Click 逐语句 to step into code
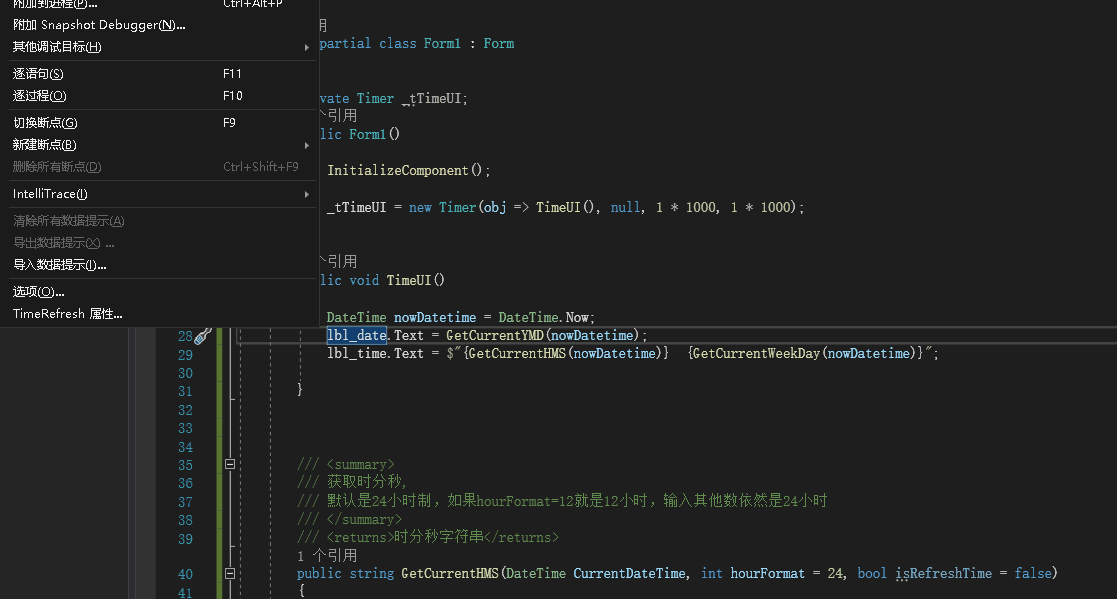The image size is (1117, 599). (38, 73)
